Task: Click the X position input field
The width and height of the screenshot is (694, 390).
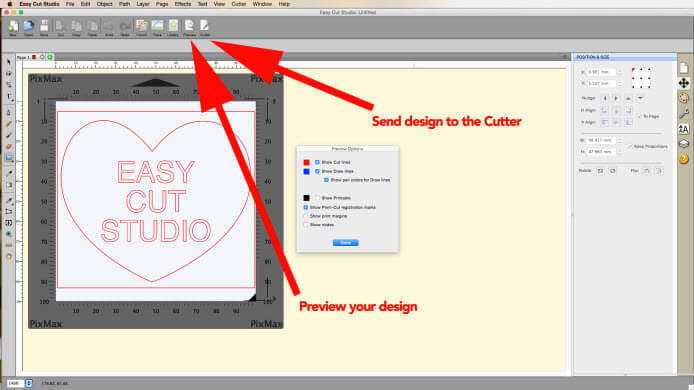Action: point(601,72)
